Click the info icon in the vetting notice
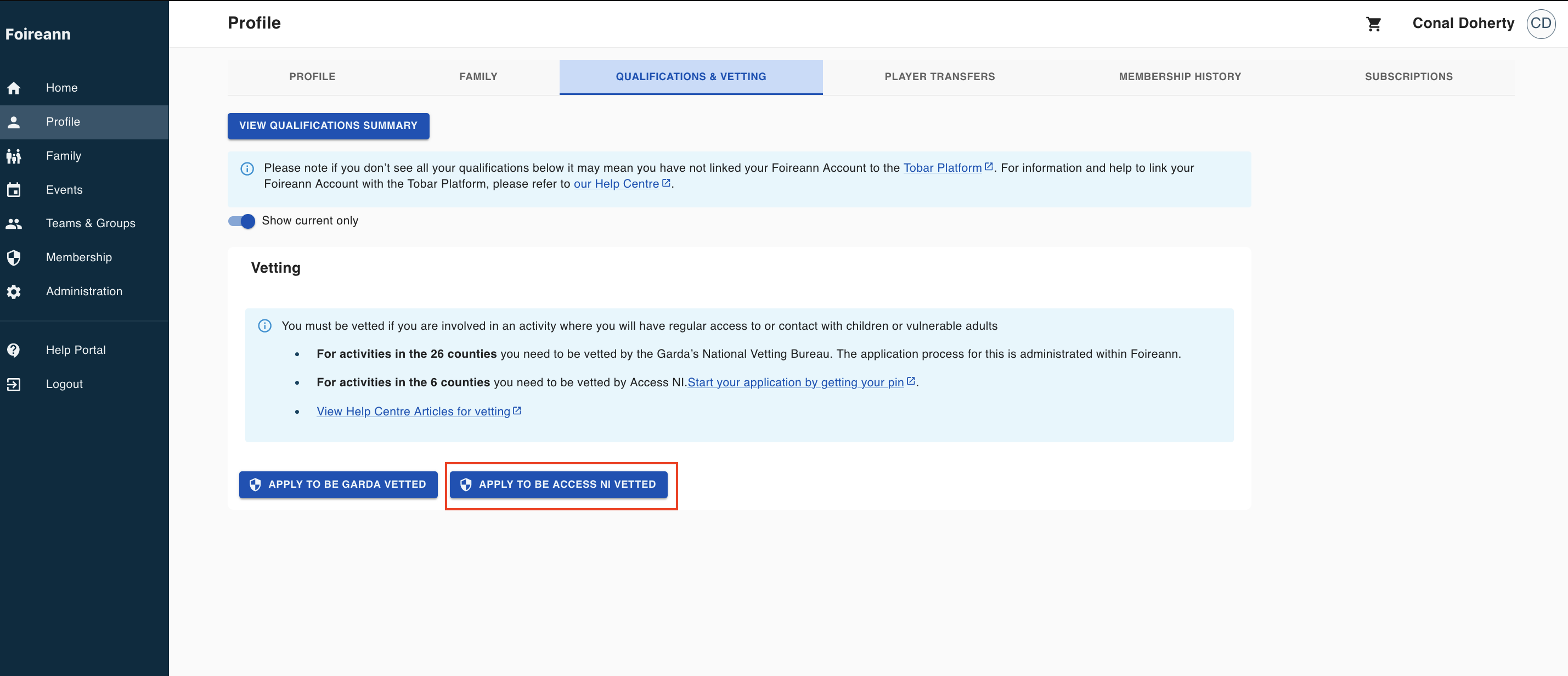Viewport: 1568px width, 676px height. point(265,326)
